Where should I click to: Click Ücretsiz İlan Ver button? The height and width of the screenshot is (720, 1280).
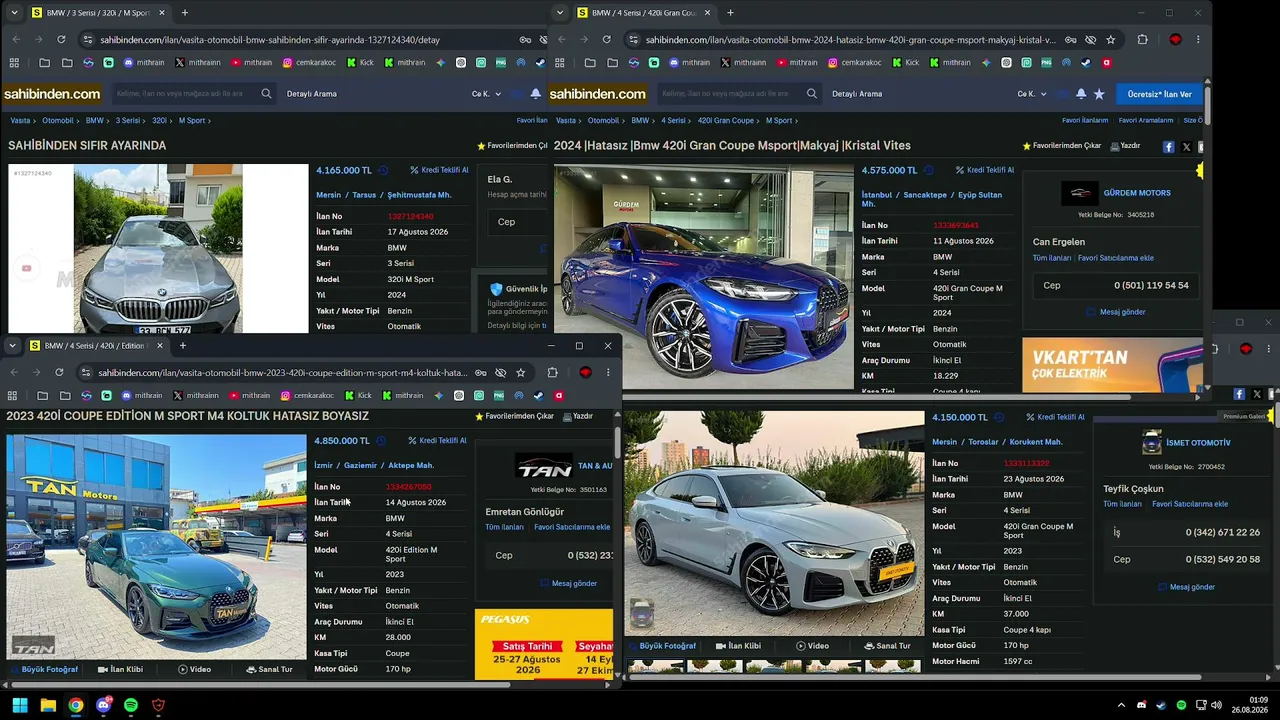tap(1159, 94)
